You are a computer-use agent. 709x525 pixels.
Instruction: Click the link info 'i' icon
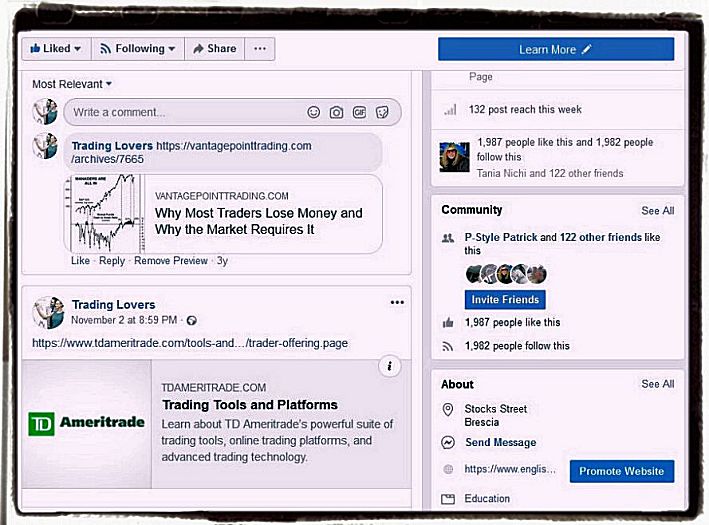pos(389,366)
